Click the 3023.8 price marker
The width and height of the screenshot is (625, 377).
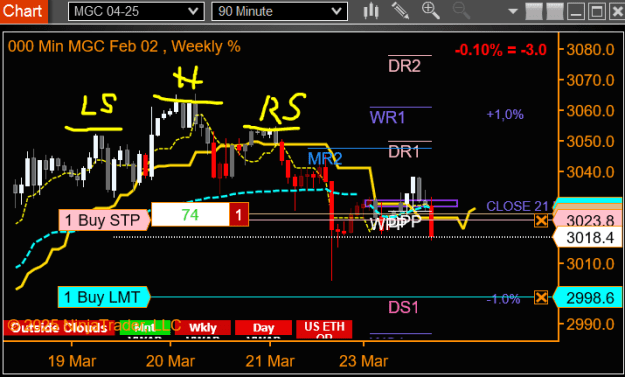click(587, 220)
